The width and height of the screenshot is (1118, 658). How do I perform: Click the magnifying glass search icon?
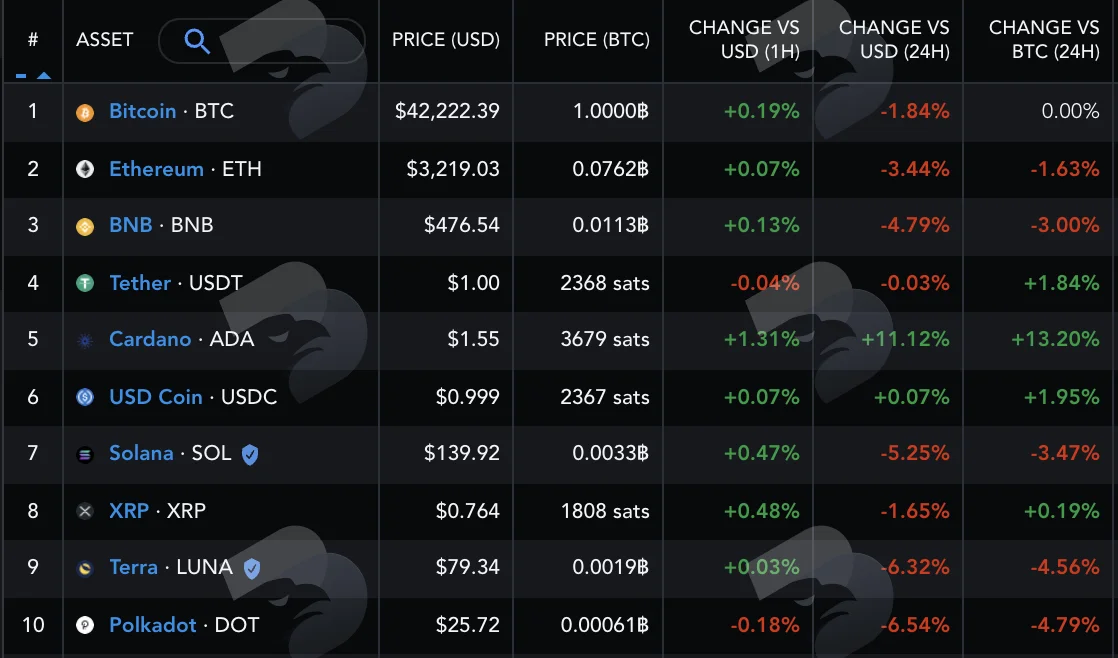tap(197, 41)
